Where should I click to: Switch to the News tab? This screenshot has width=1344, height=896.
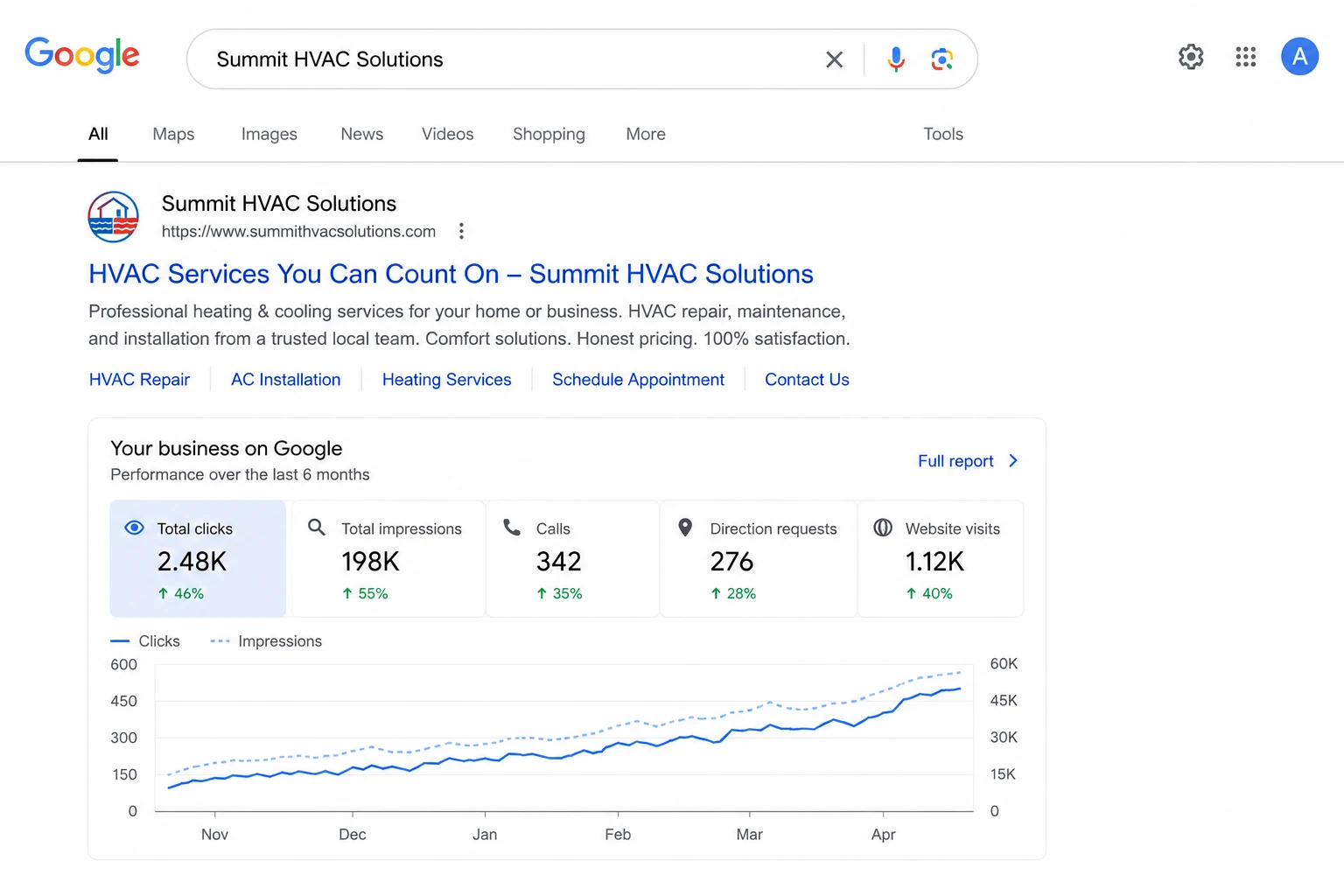pyautogui.click(x=361, y=134)
